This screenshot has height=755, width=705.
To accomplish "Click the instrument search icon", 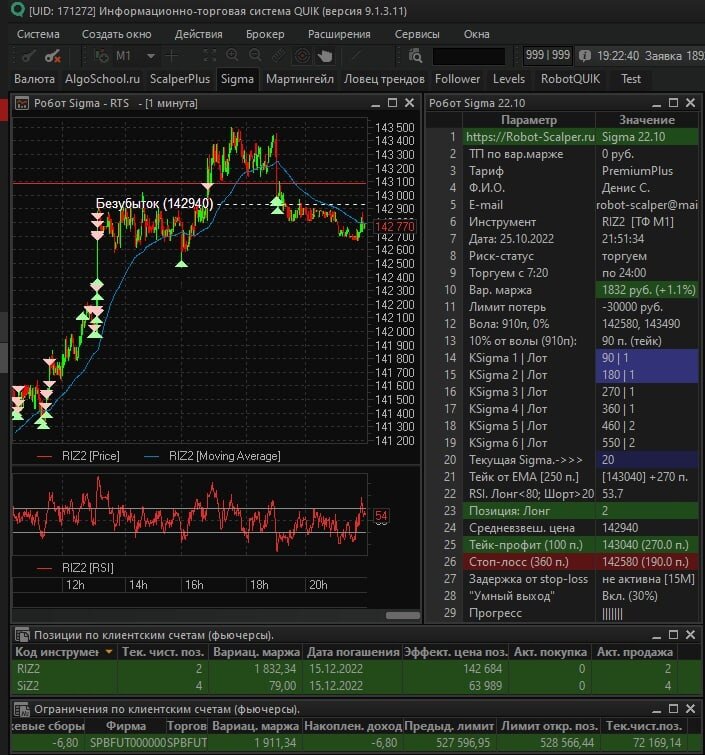I will click(415, 56).
